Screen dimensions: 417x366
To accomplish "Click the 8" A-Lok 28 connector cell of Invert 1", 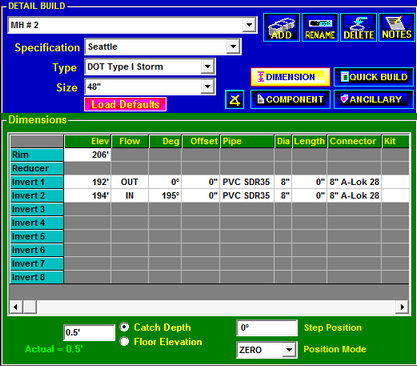I will [354, 182].
